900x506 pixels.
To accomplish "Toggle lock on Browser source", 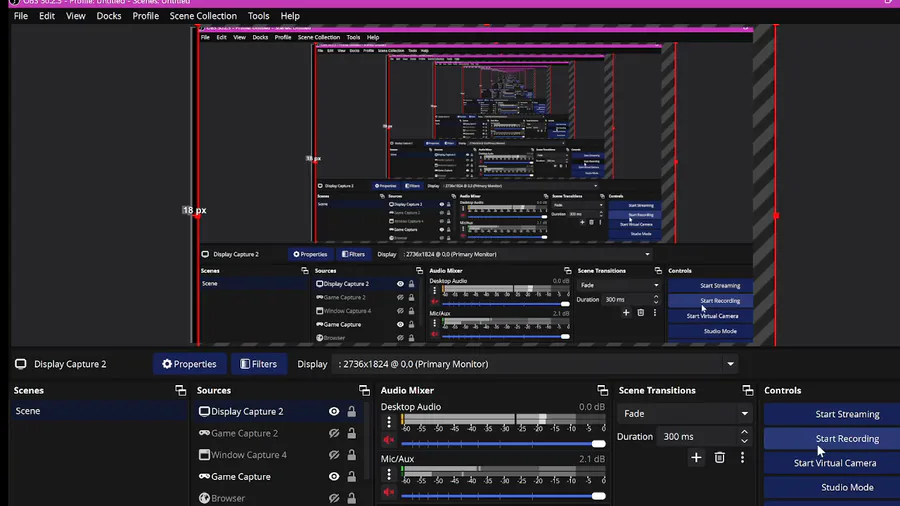I will (351, 498).
